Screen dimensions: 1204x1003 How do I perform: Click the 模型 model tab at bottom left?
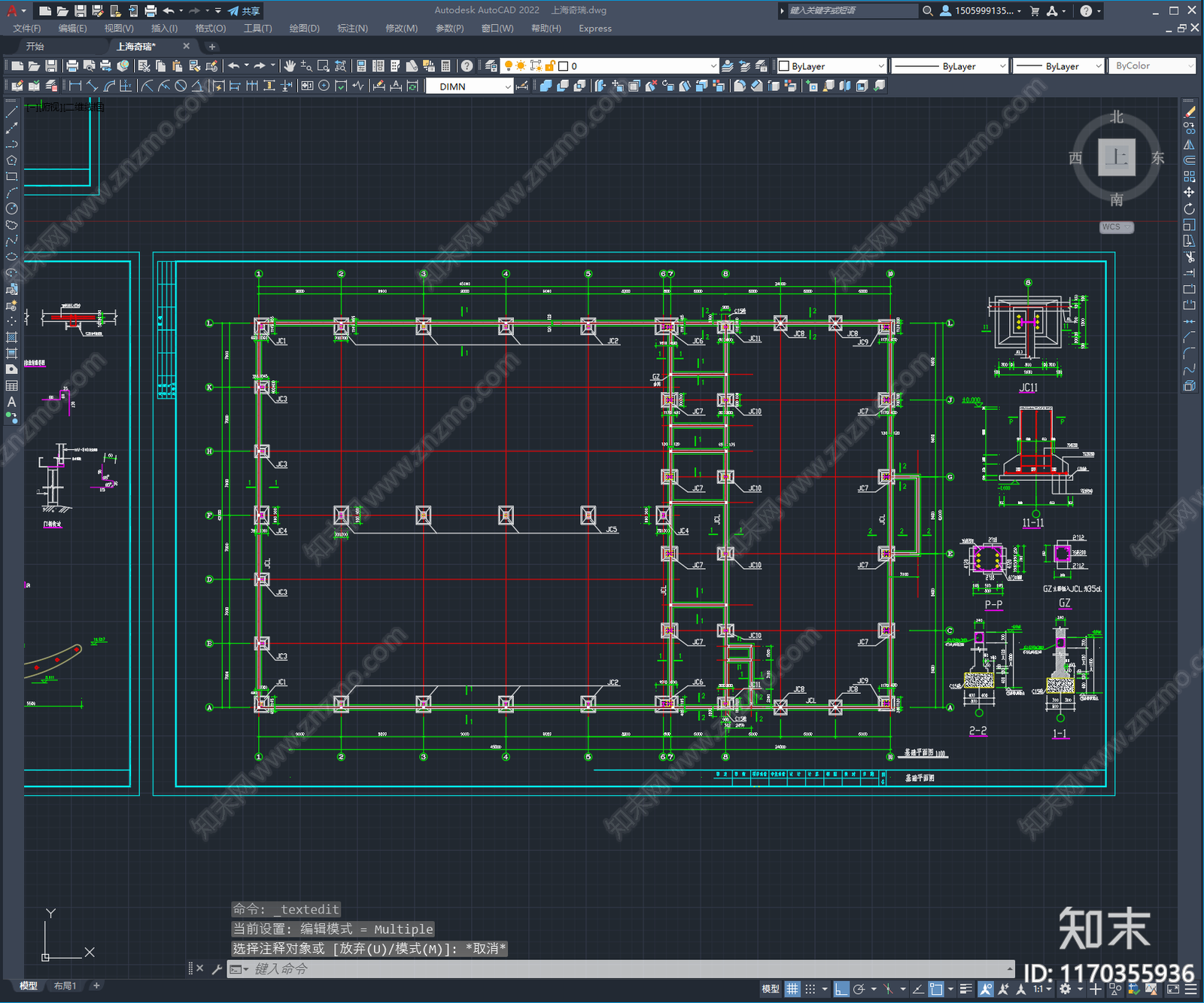coord(29,986)
